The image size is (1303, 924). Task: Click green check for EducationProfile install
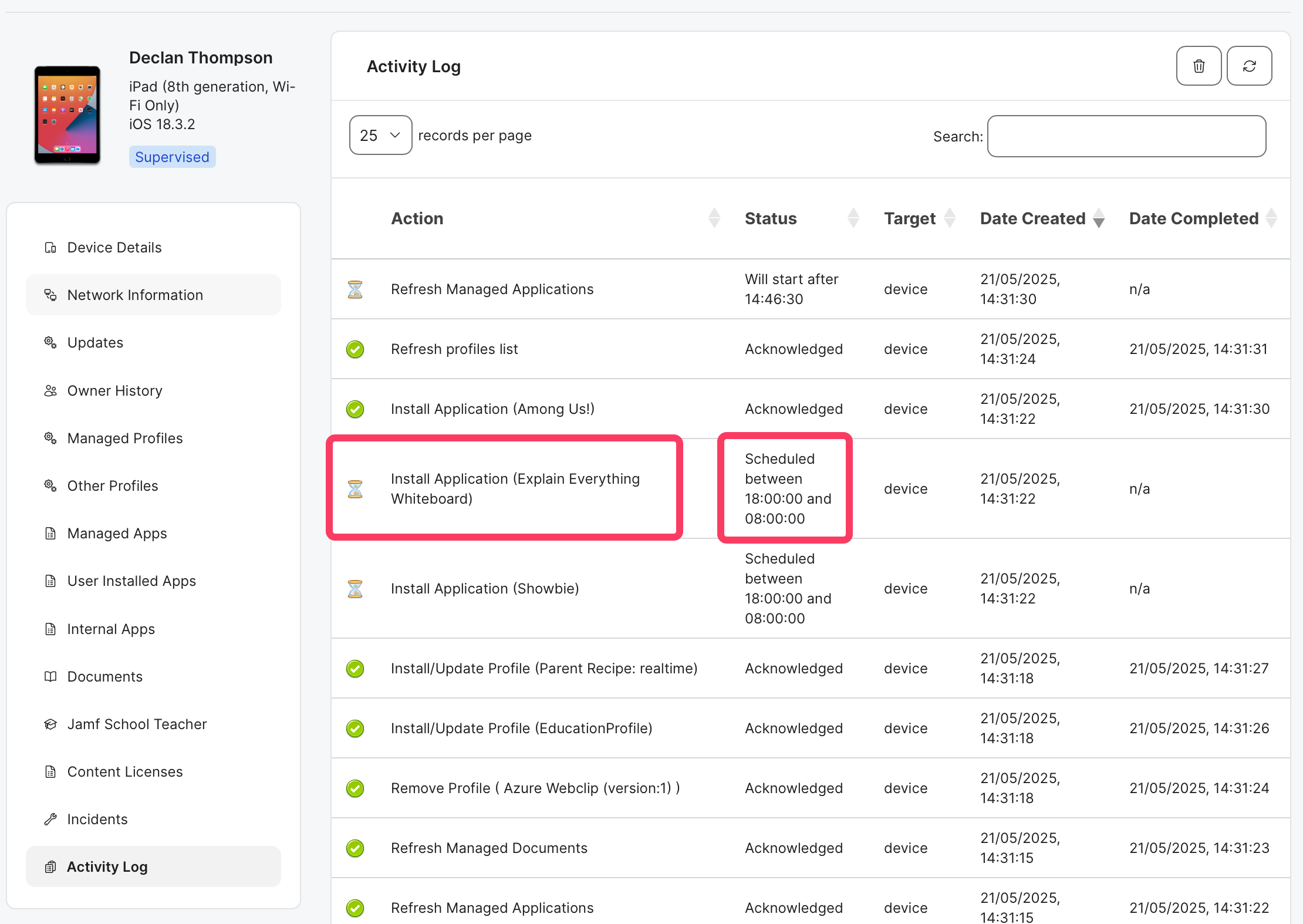click(355, 729)
